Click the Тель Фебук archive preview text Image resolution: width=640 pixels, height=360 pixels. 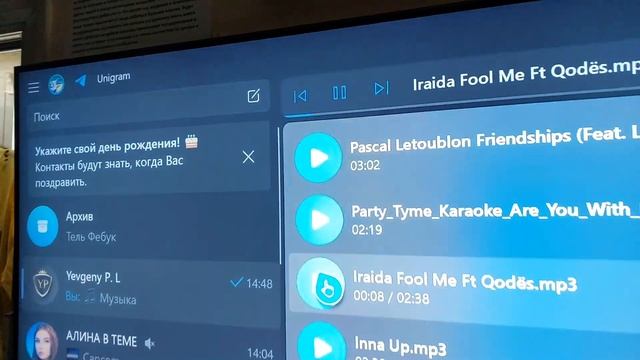[91, 237]
